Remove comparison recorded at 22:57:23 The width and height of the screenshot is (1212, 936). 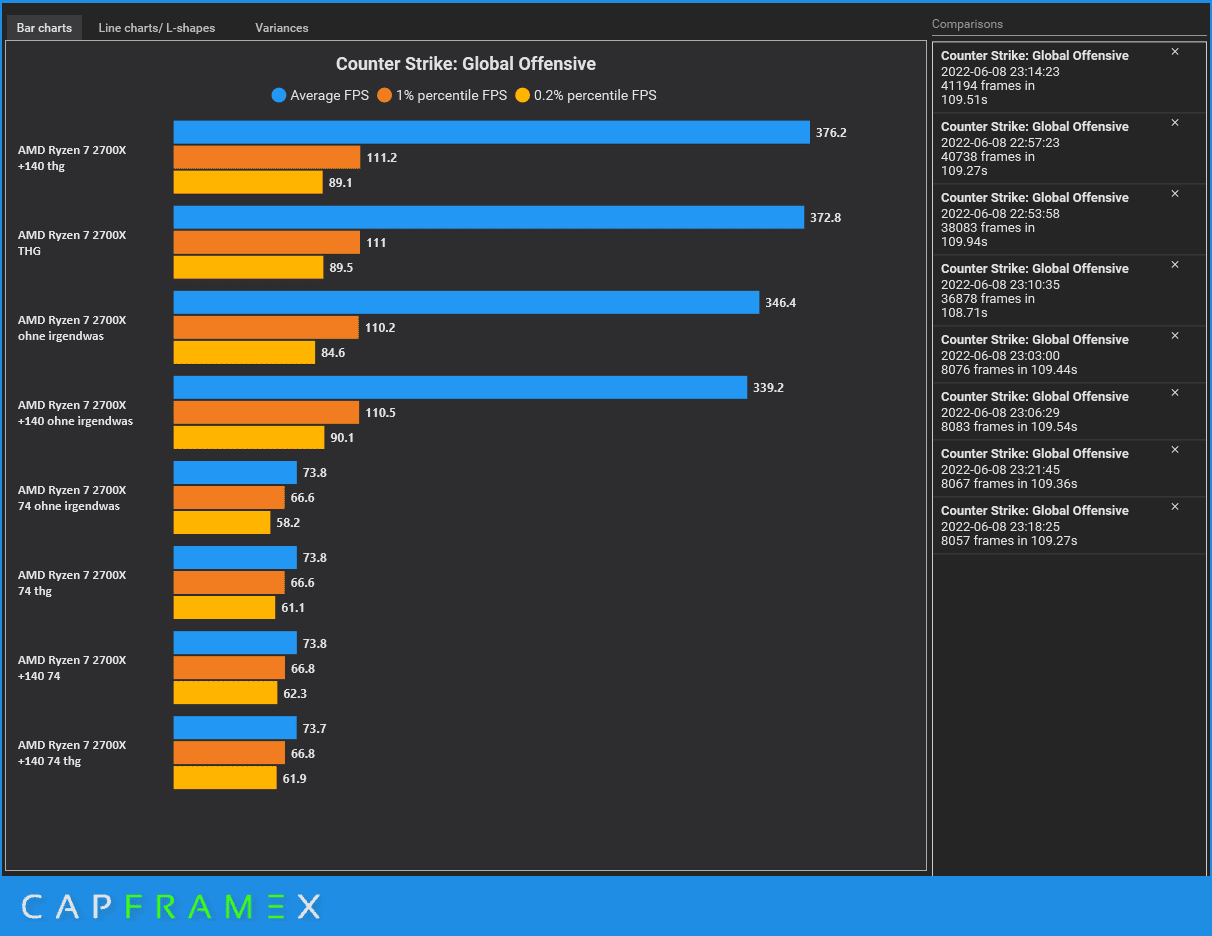(1175, 122)
